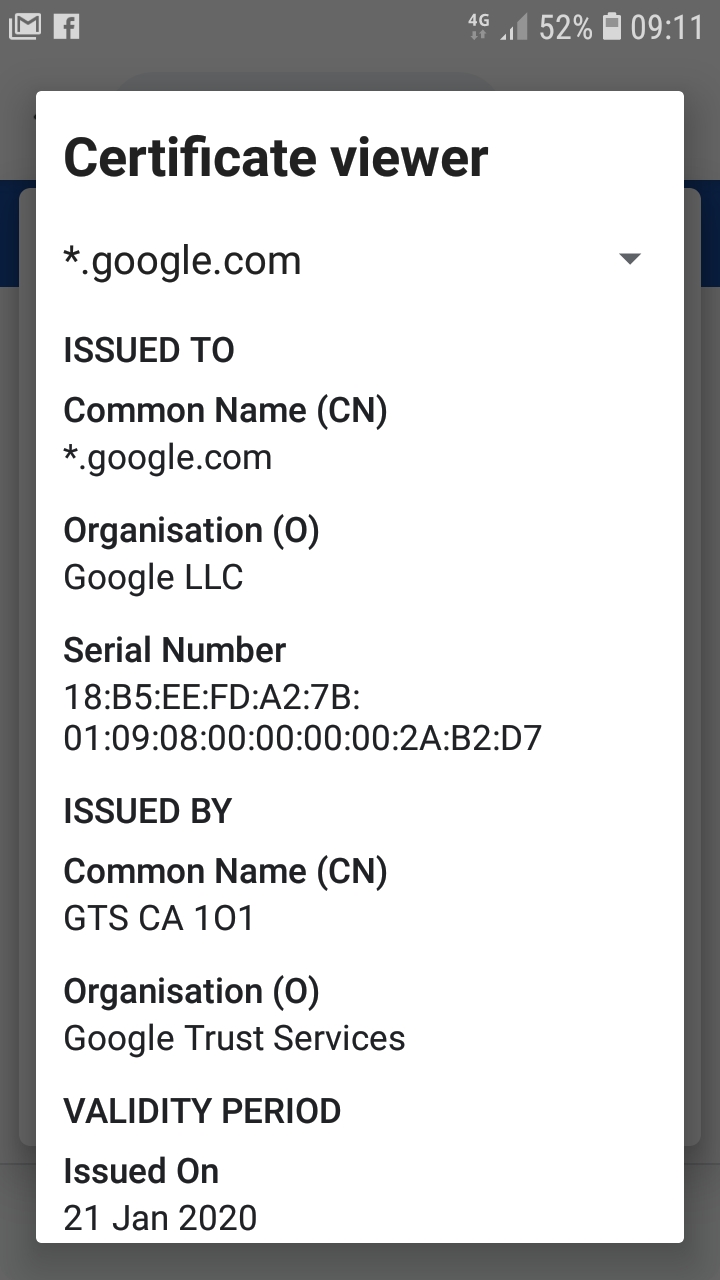This screenshot has height=1280, width=720.
Task: Tap the VALIDITY PERIOD section header
Action: coord(202,1111)
